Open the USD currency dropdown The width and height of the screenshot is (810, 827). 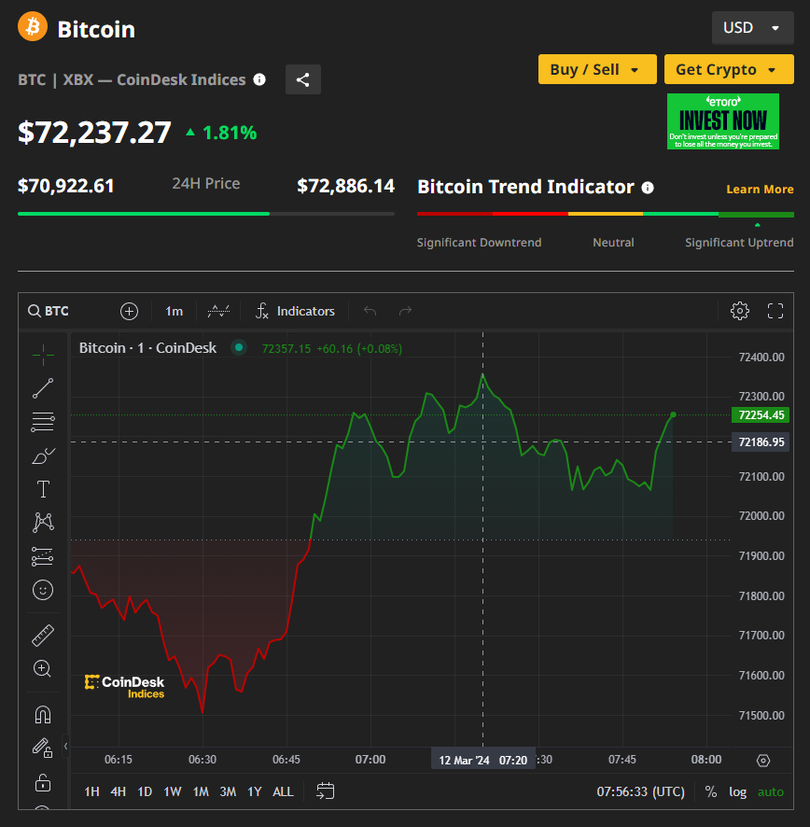click(x=751, y=28)
